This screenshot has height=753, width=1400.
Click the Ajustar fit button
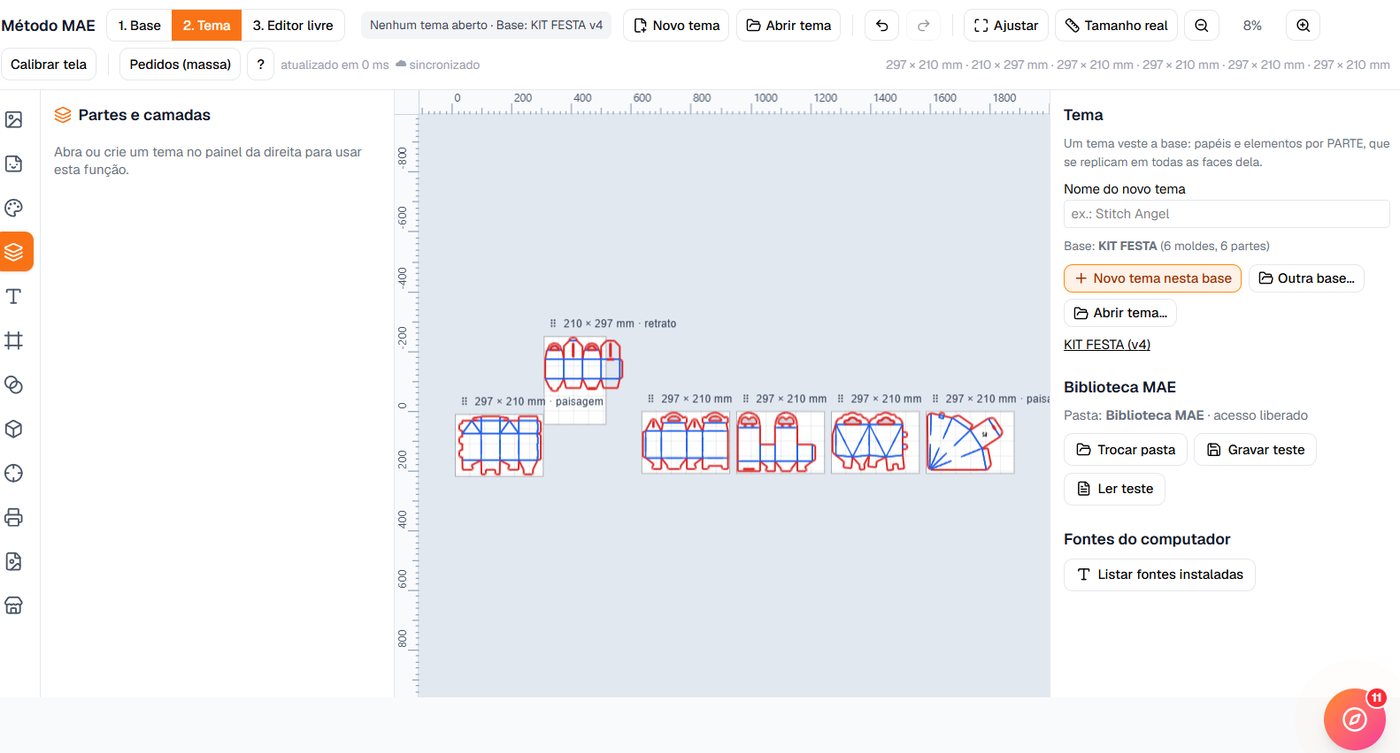1005,25
